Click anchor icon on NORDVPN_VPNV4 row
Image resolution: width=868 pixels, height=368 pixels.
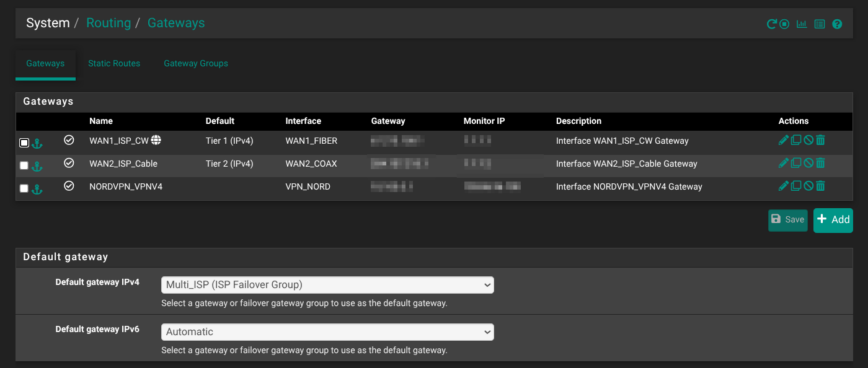pyautogui.click(x=37, y=189)
